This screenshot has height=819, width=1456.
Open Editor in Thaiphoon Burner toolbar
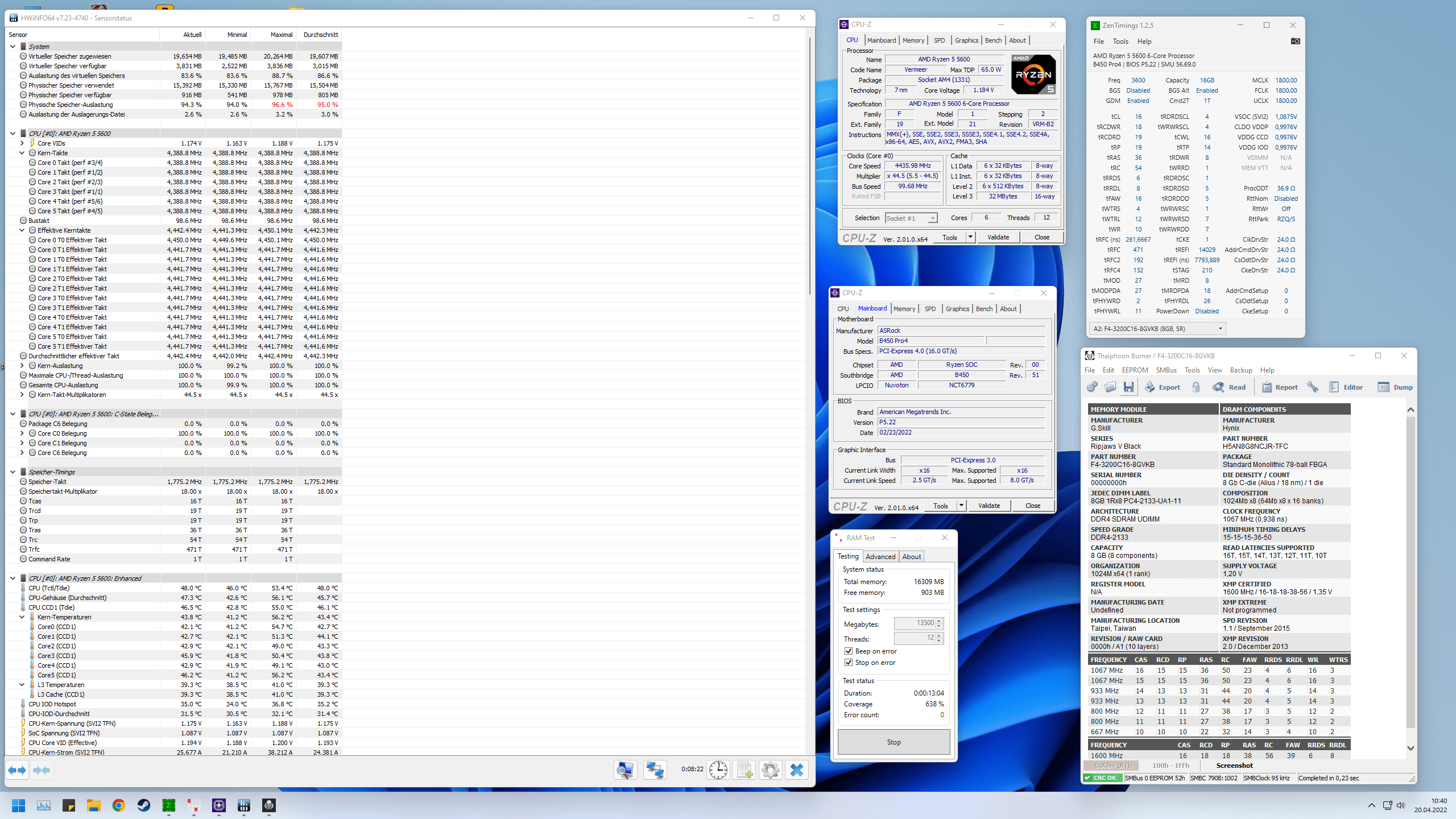click(x=1346, y=387)
